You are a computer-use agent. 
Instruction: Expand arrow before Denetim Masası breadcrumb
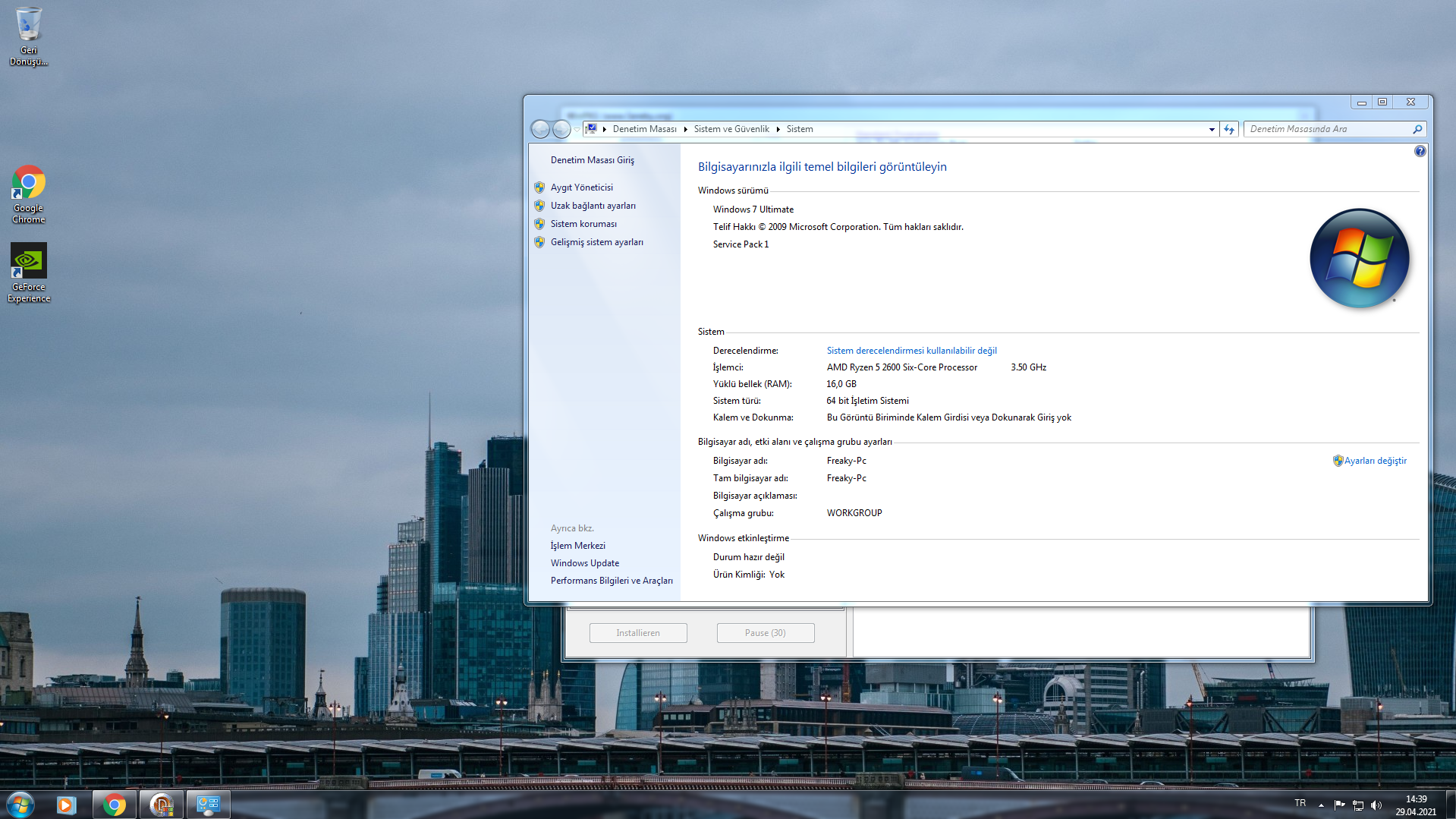point(605,129)
